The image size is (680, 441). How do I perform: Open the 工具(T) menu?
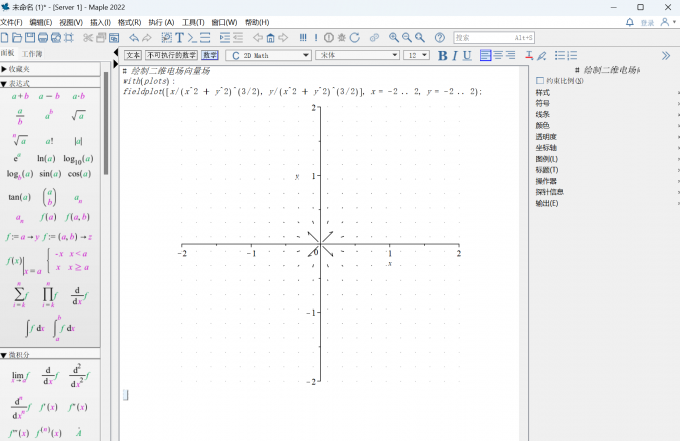[x=193, y=22]
